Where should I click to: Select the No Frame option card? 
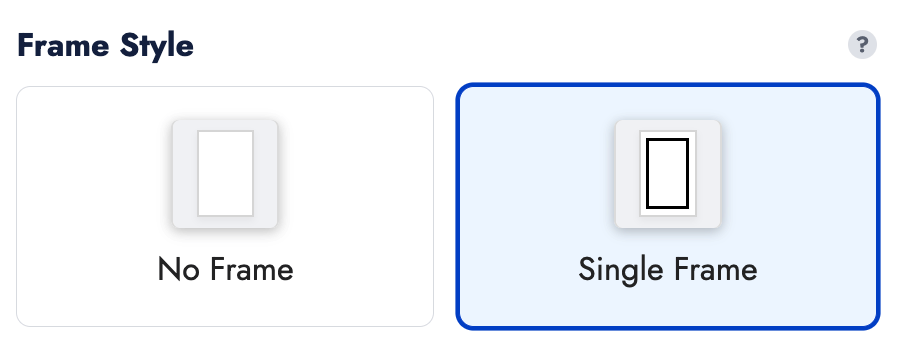click(x=225, y=206)
